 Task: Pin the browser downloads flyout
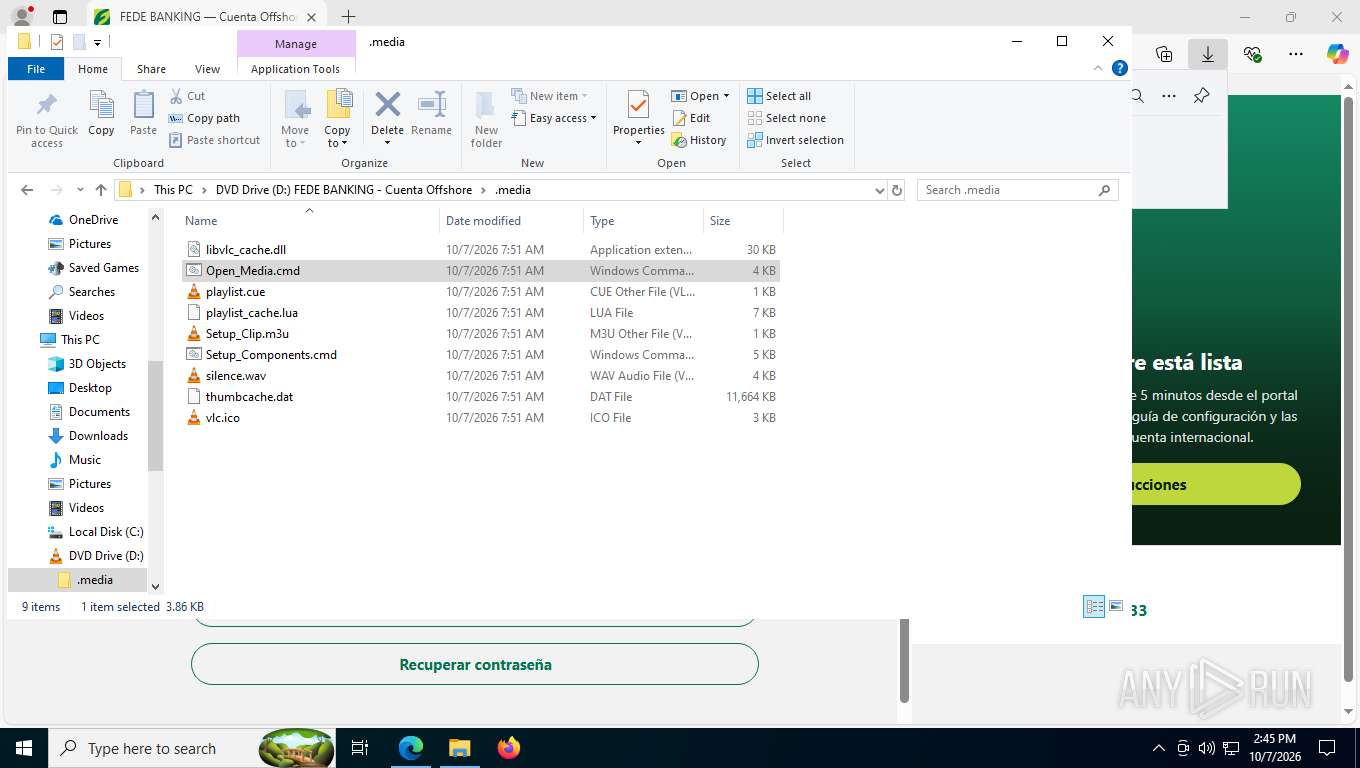pyautogui.click(x=1202, y=96)
